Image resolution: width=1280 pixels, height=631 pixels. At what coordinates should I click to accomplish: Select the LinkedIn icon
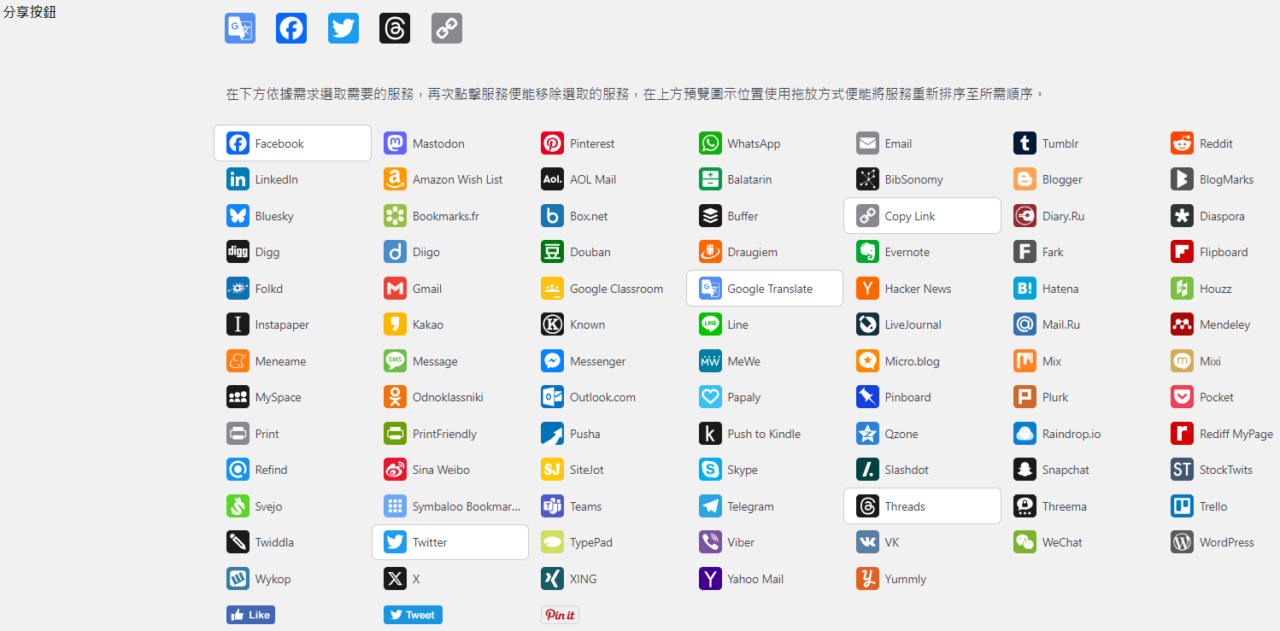pos(238,179)
